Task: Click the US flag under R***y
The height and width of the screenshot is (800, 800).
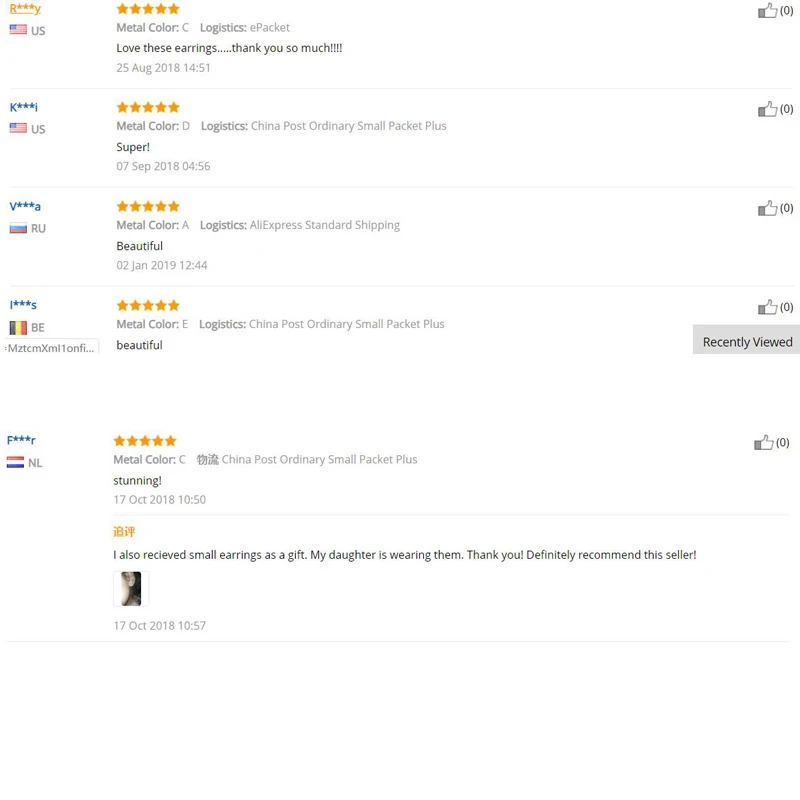Action: coord(18,30)
